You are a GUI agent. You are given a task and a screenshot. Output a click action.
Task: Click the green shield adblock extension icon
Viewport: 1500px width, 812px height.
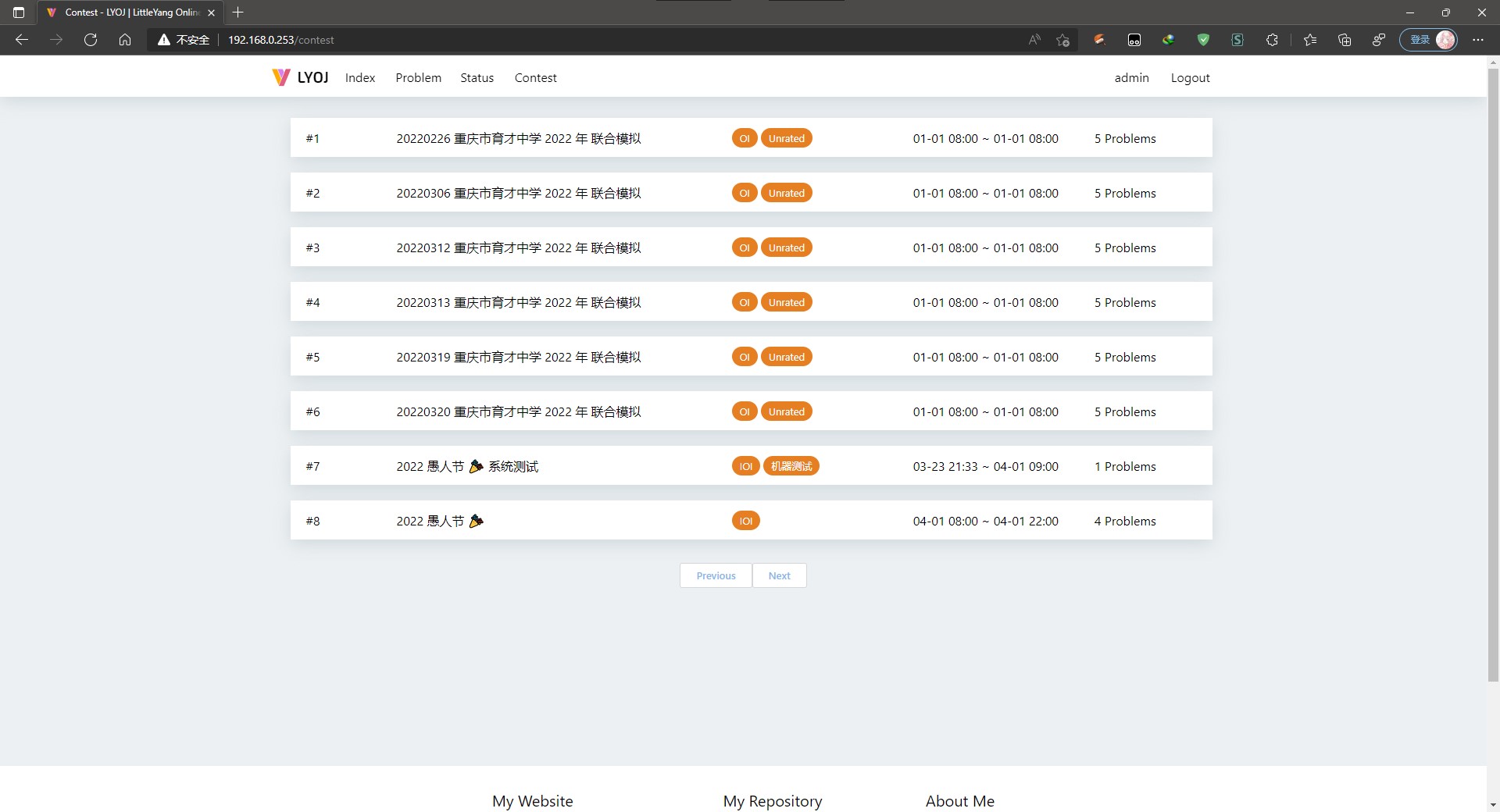pos(1203,39)
